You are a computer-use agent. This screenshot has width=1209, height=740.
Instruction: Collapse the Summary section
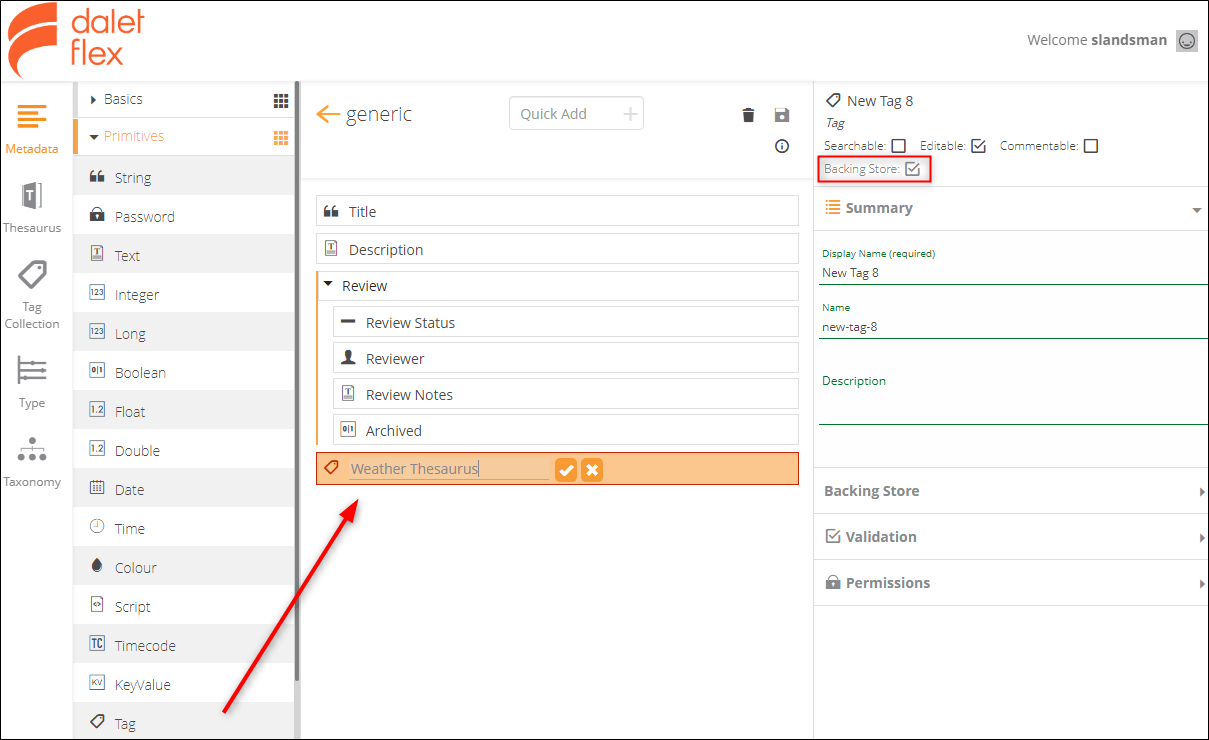[1196, 209]
